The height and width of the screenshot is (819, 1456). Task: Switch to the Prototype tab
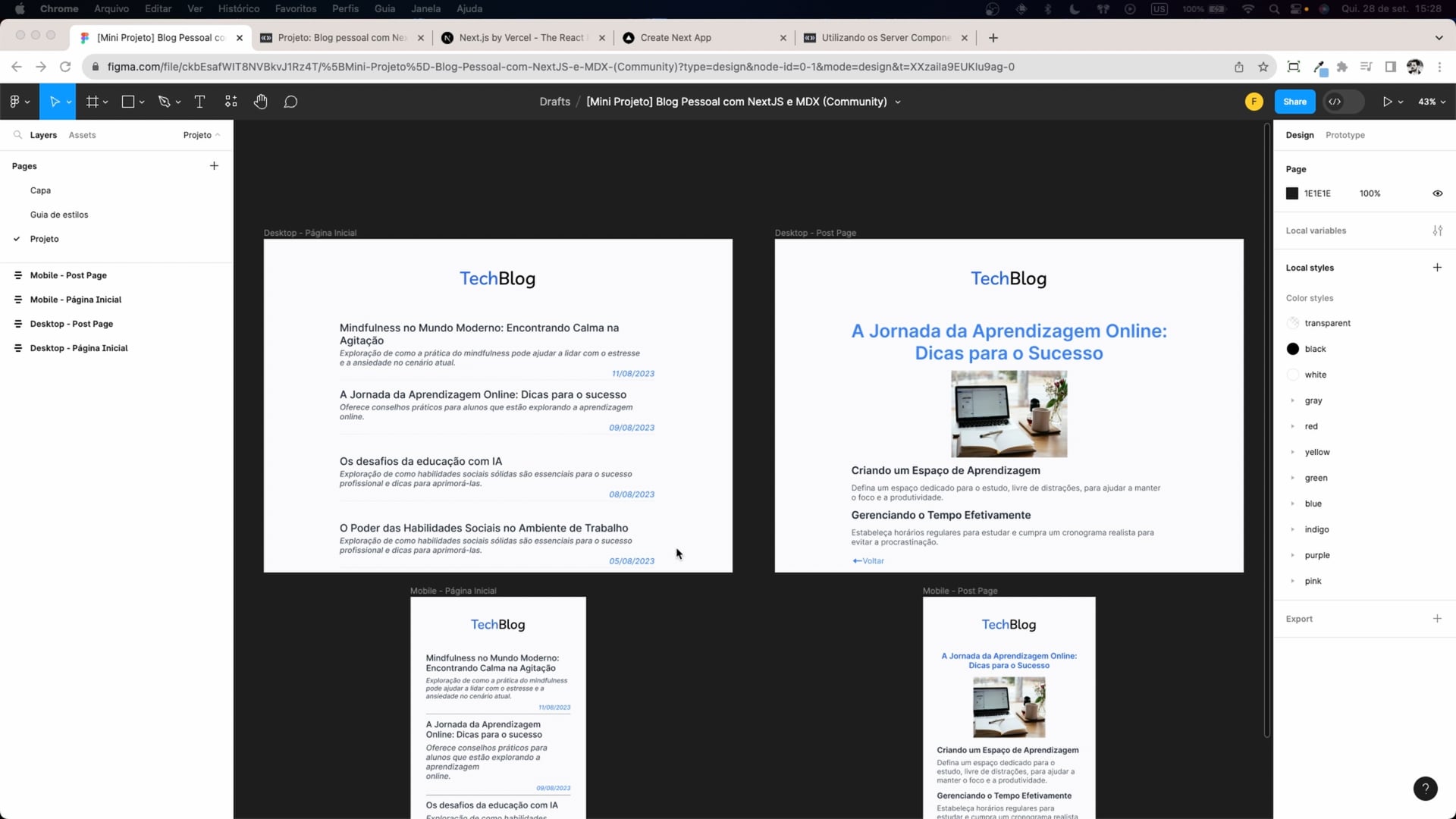1345,135
